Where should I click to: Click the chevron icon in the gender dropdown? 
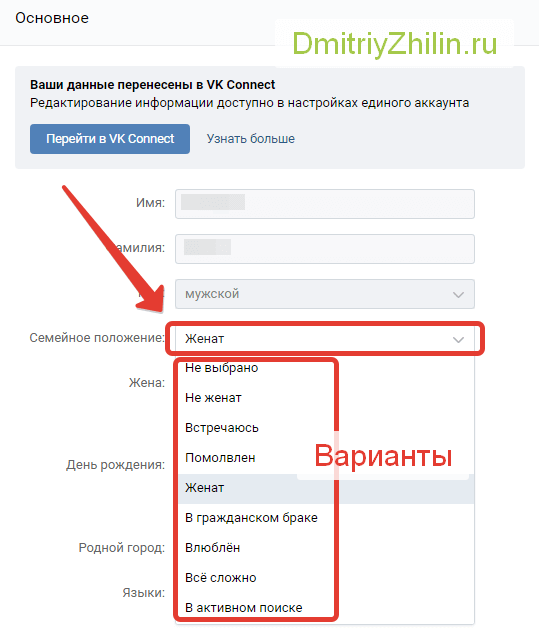pos(458,295)
